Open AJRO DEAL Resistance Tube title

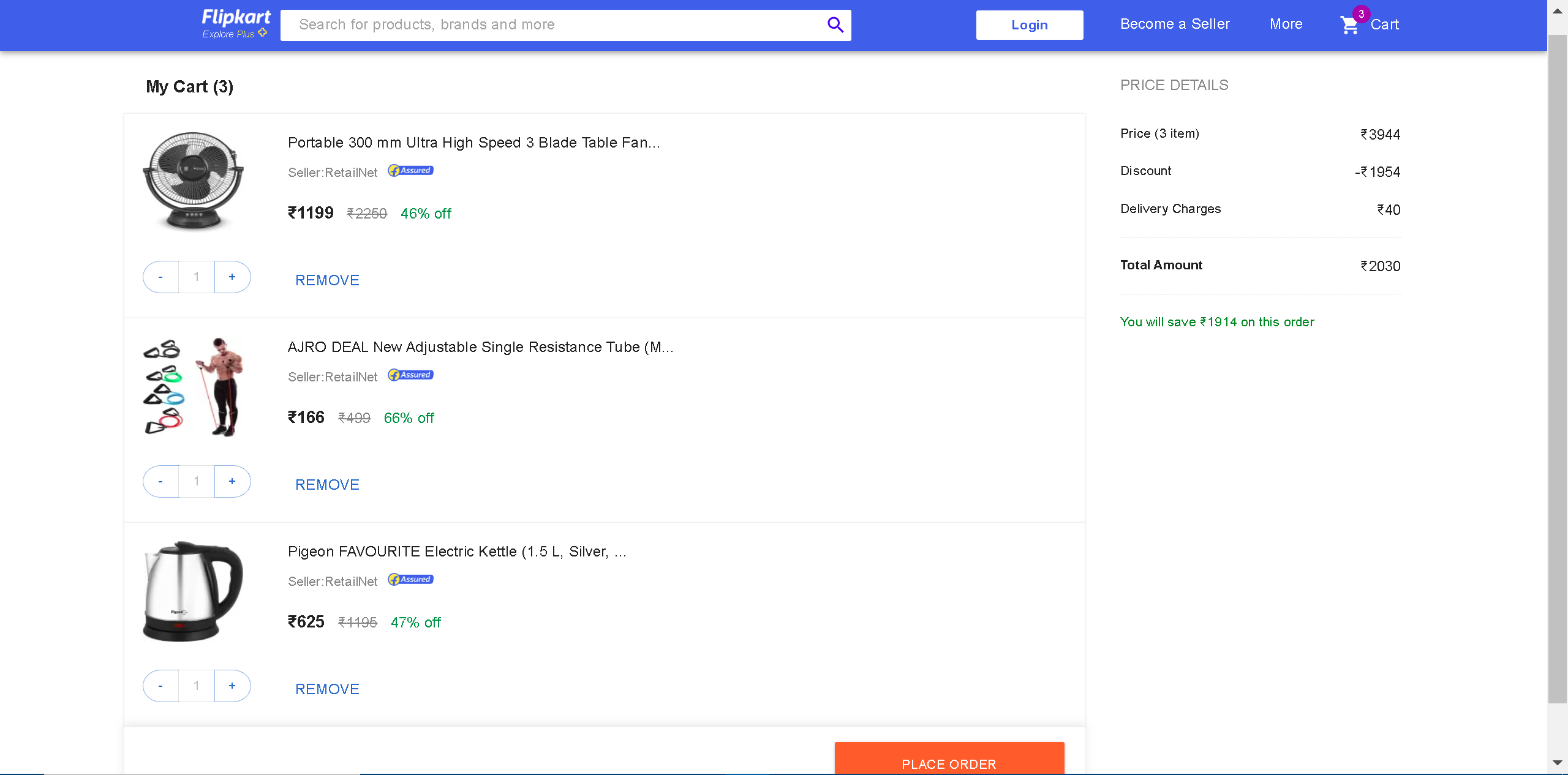[480, 347]
